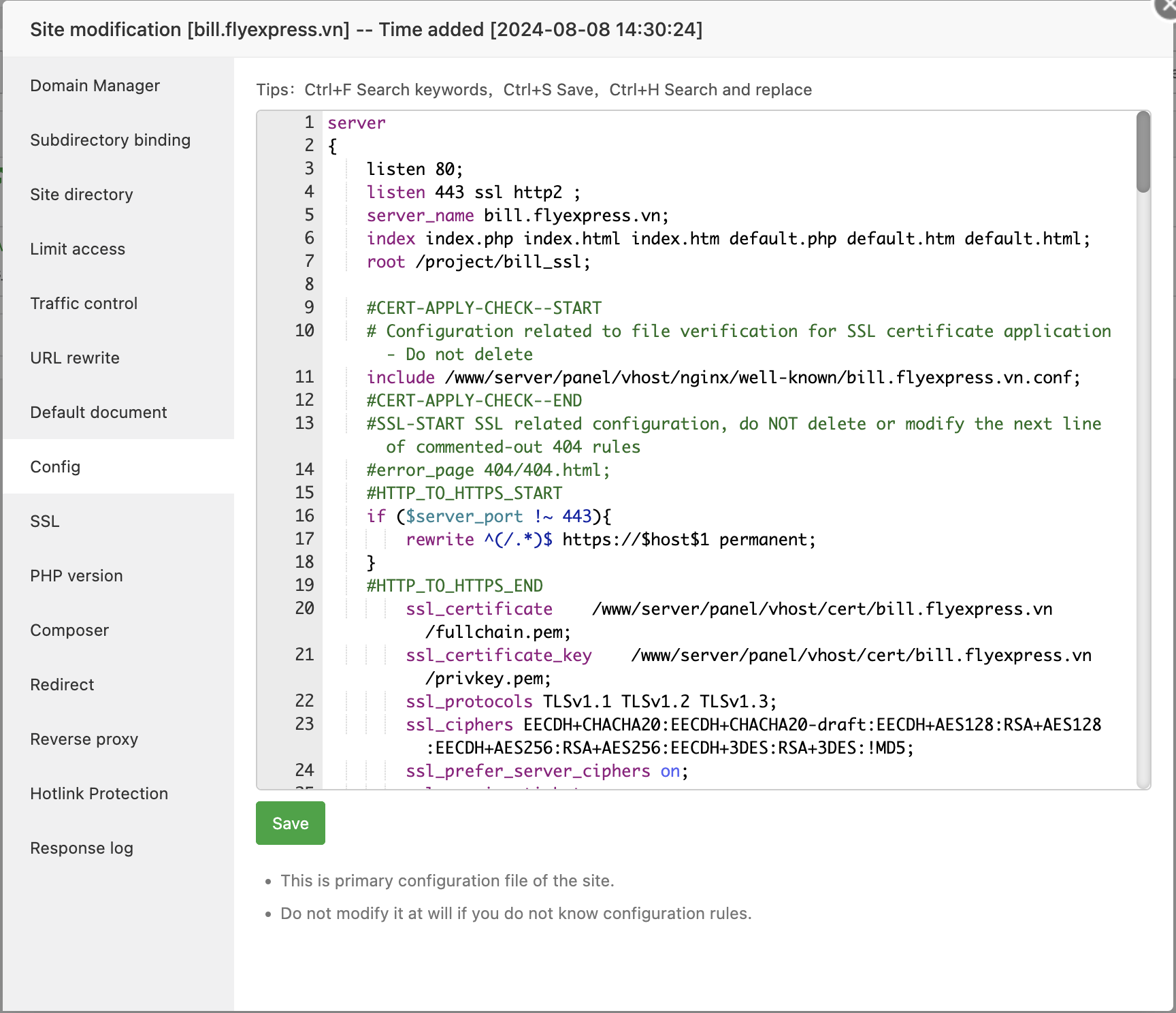This screenshot has width=1176, height=1013.
Task: Open the SSL settings tab
Action: click(x=45, y=521)
